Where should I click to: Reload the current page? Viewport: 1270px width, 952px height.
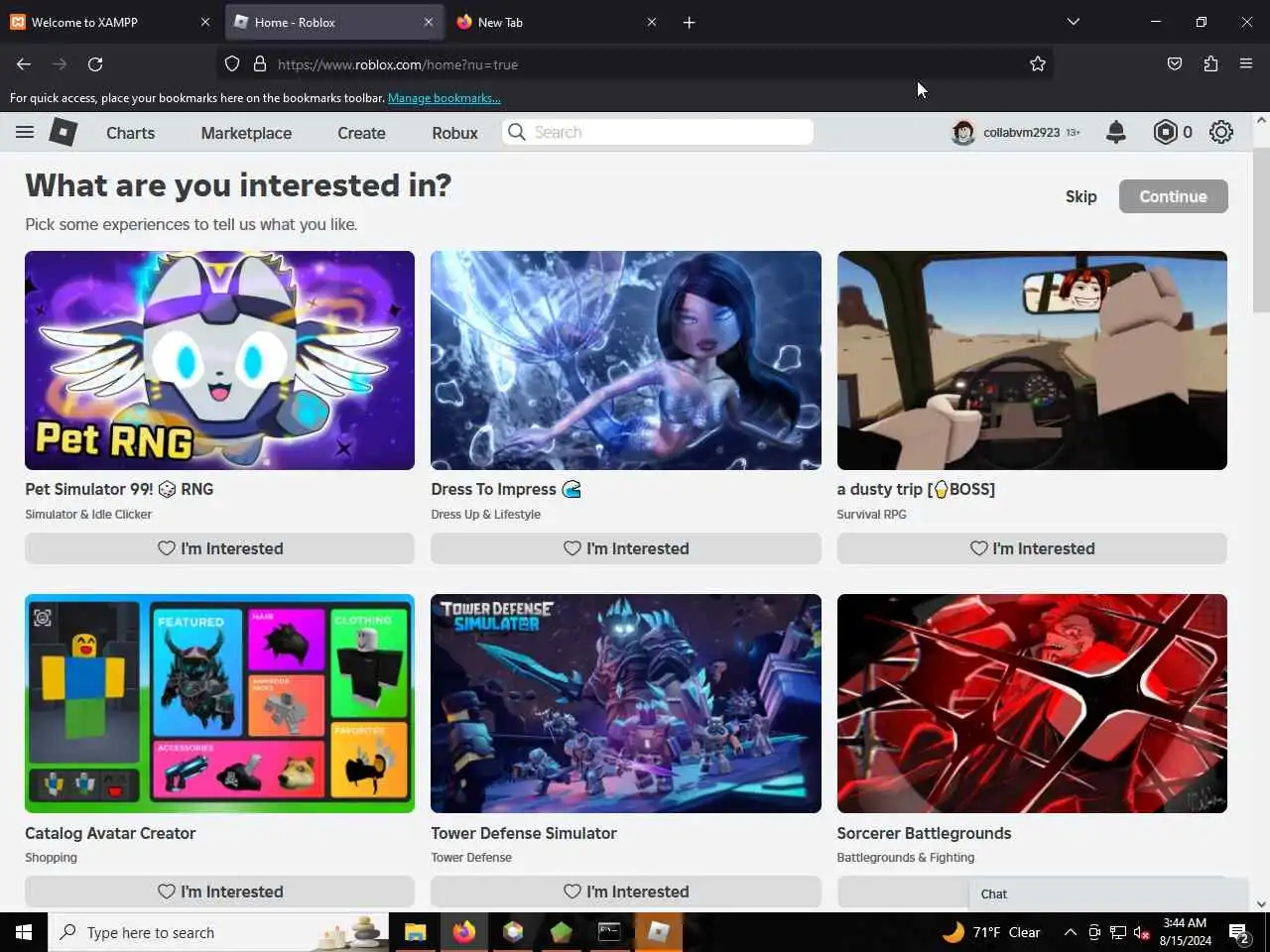[x=95, y=64]
